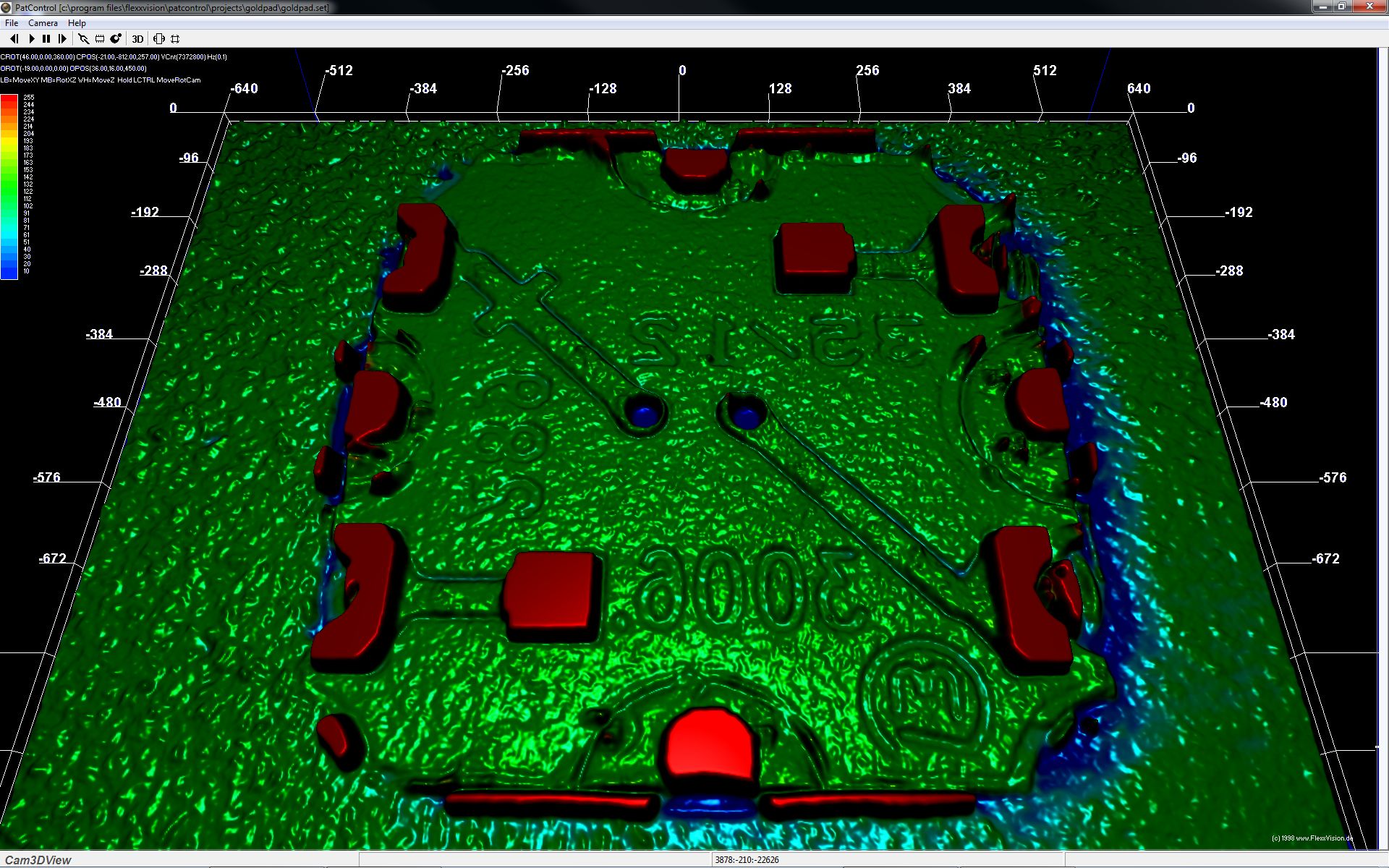Click the step backward playback button
The width and height of the screenshot is (1389, 868).
(x=14, y=39)
